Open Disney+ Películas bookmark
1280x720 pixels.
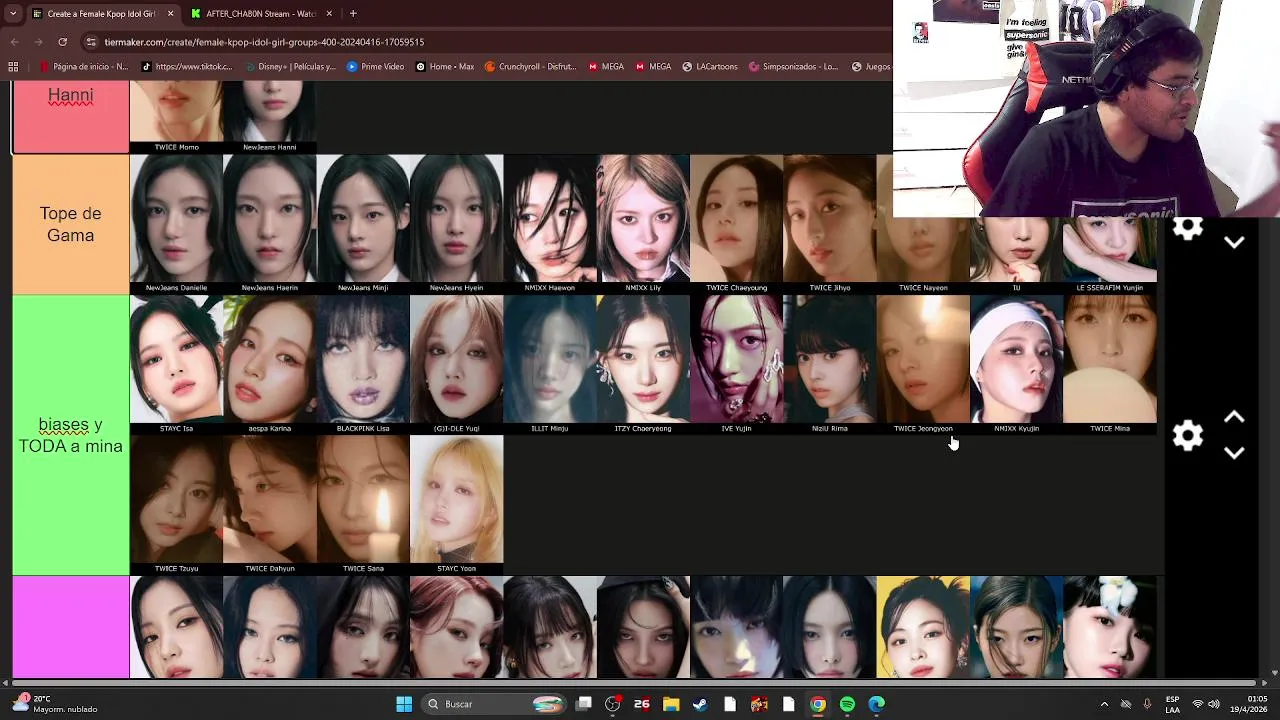click(x=289, y=67)
